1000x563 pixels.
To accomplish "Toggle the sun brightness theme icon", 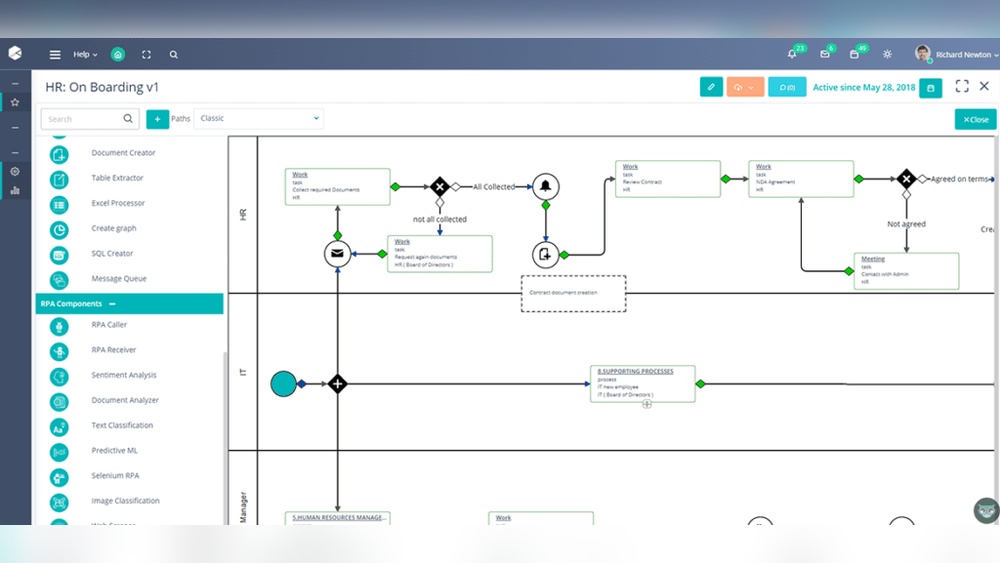I will pyautogui.click(x=887, y=54).
